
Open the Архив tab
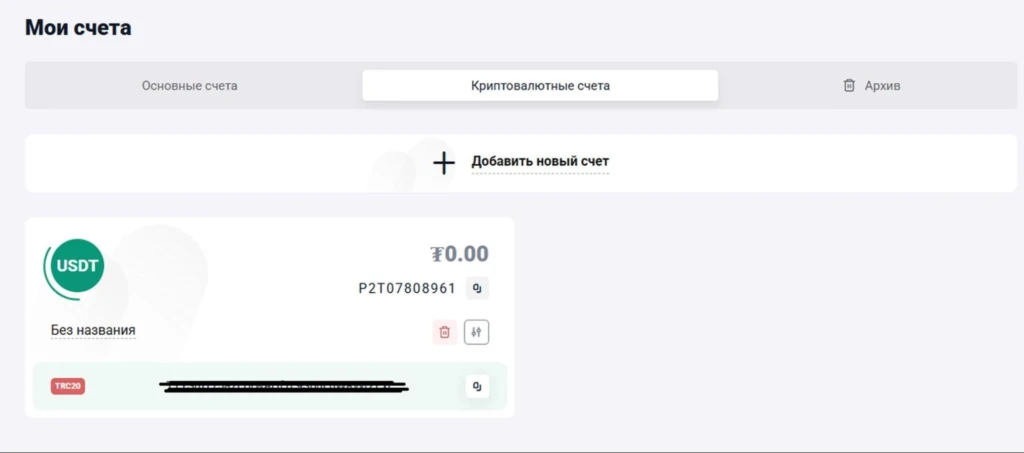pos(871,86)
